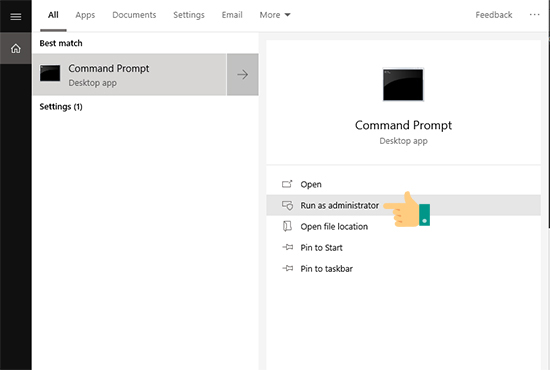550x370 pixels.
Task: Click the Open file location icon
Action: point(287,226)
